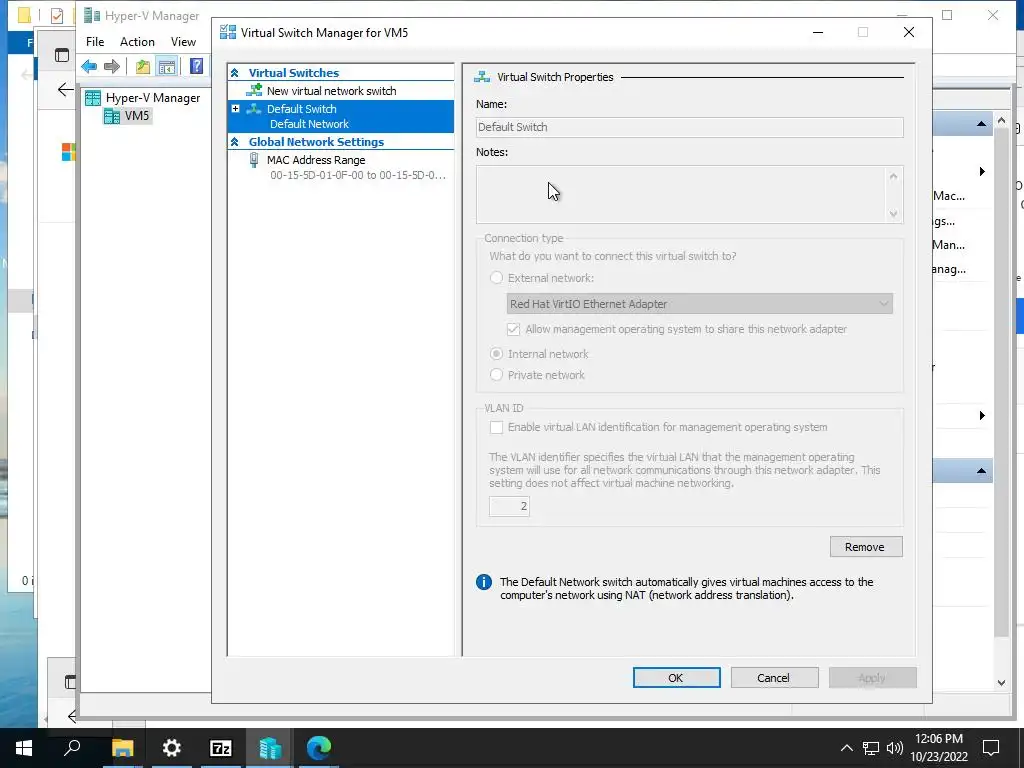
Task: Click the taskbar Search magnifier icon
Action: point(72,747)
